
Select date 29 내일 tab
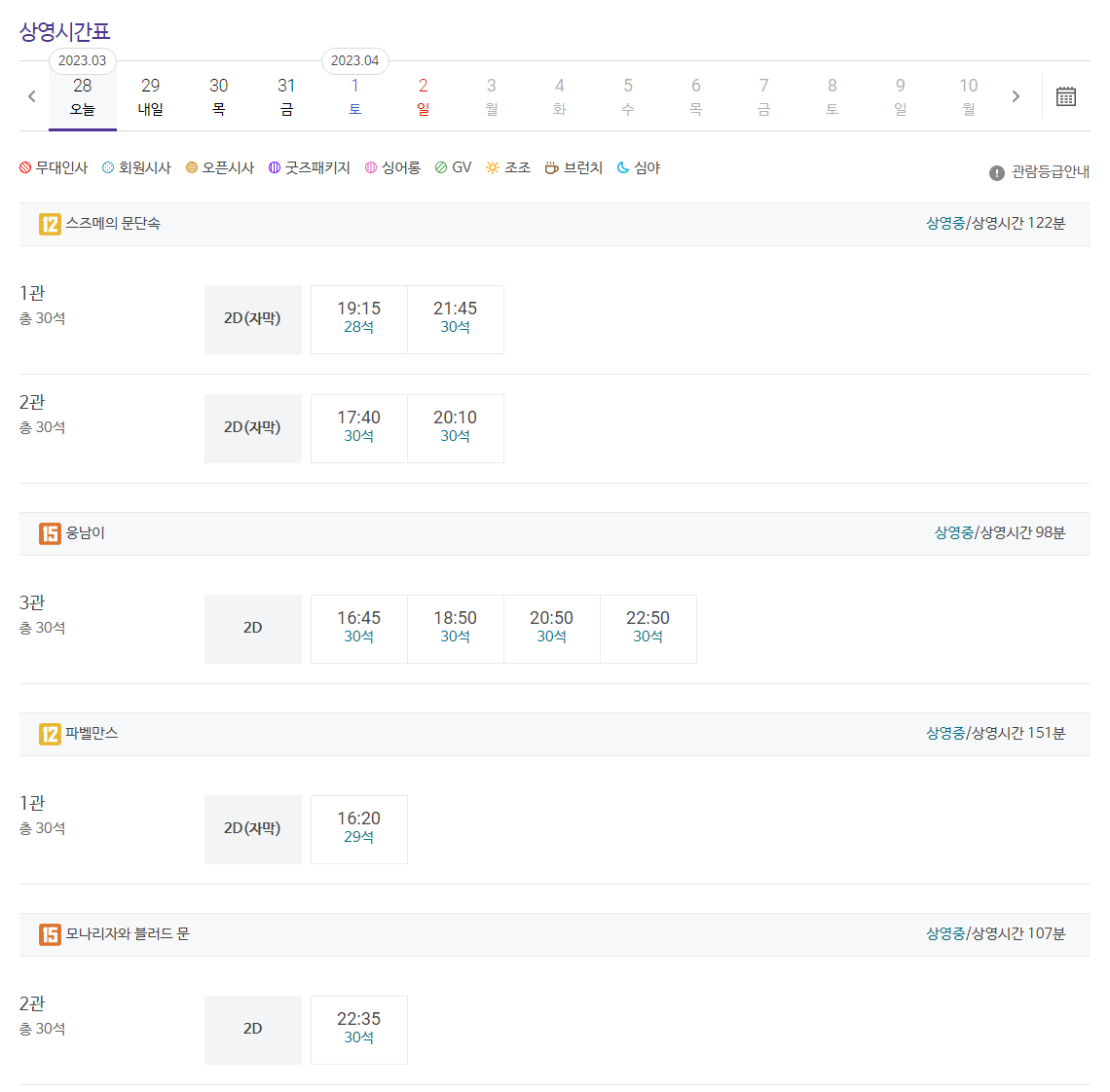tap(150, 96)
